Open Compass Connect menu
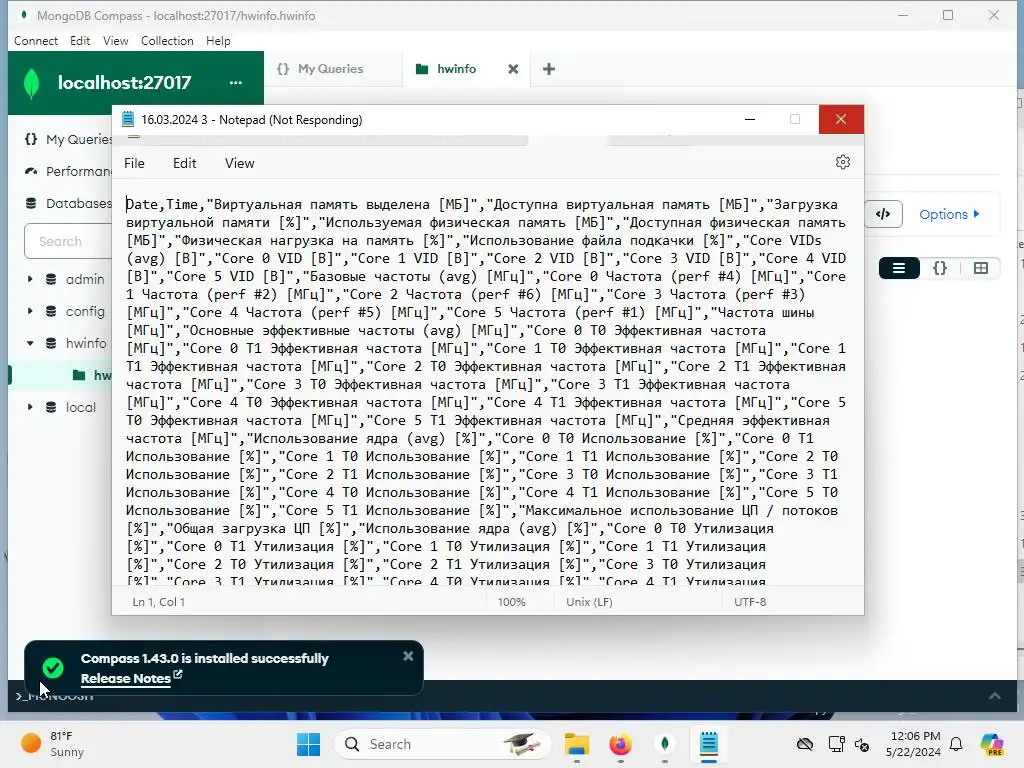The width and height of the screenshot is (1024, 768). tap(36, 40)
